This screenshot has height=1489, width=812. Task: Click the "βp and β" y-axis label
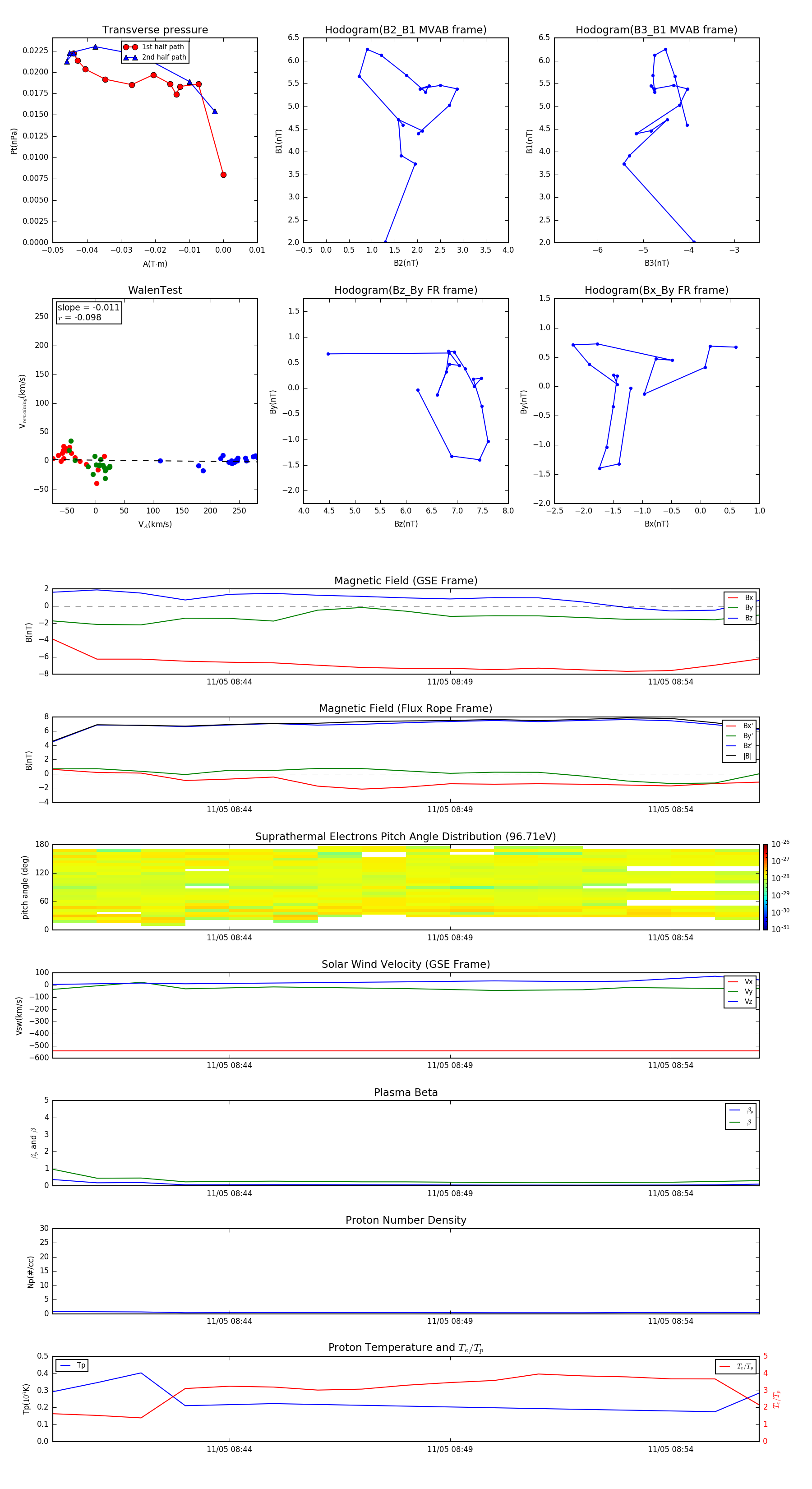[x=33, y=1143]
